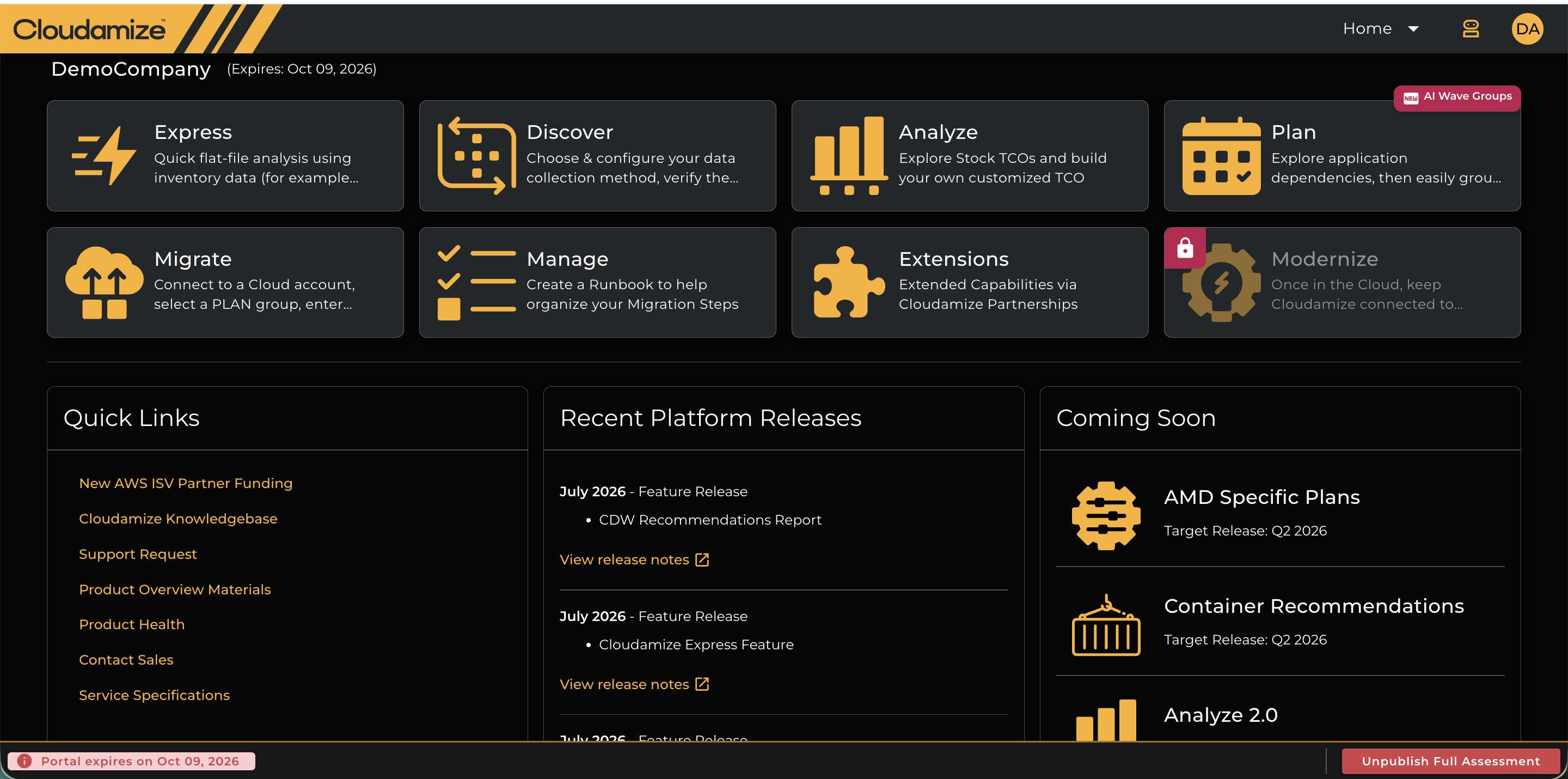Click the Express lightning bolt icon
This screenshot has width=1568, height=779.
pyautogui.click(x=104, y=156)
